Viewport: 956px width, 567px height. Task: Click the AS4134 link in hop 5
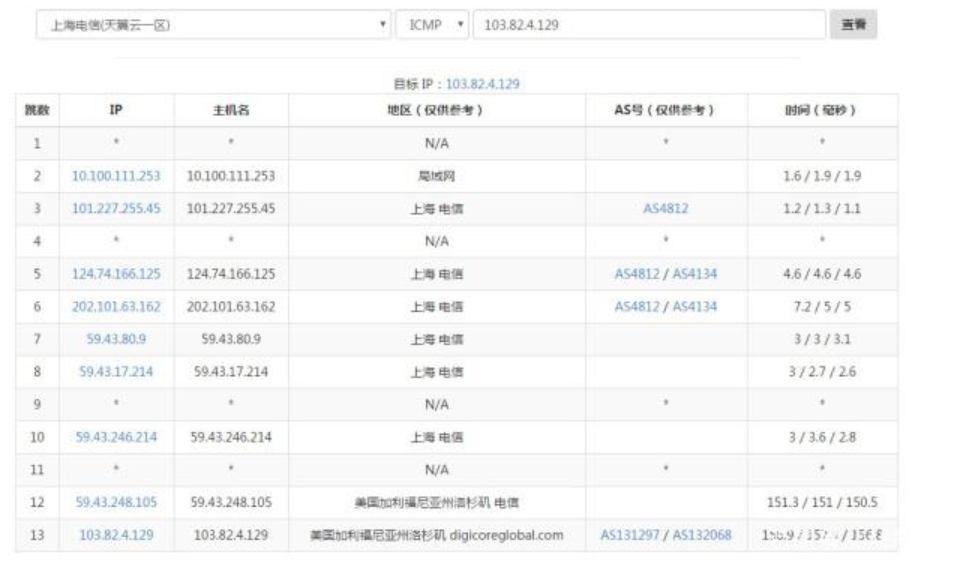click(x=694, y=274)
